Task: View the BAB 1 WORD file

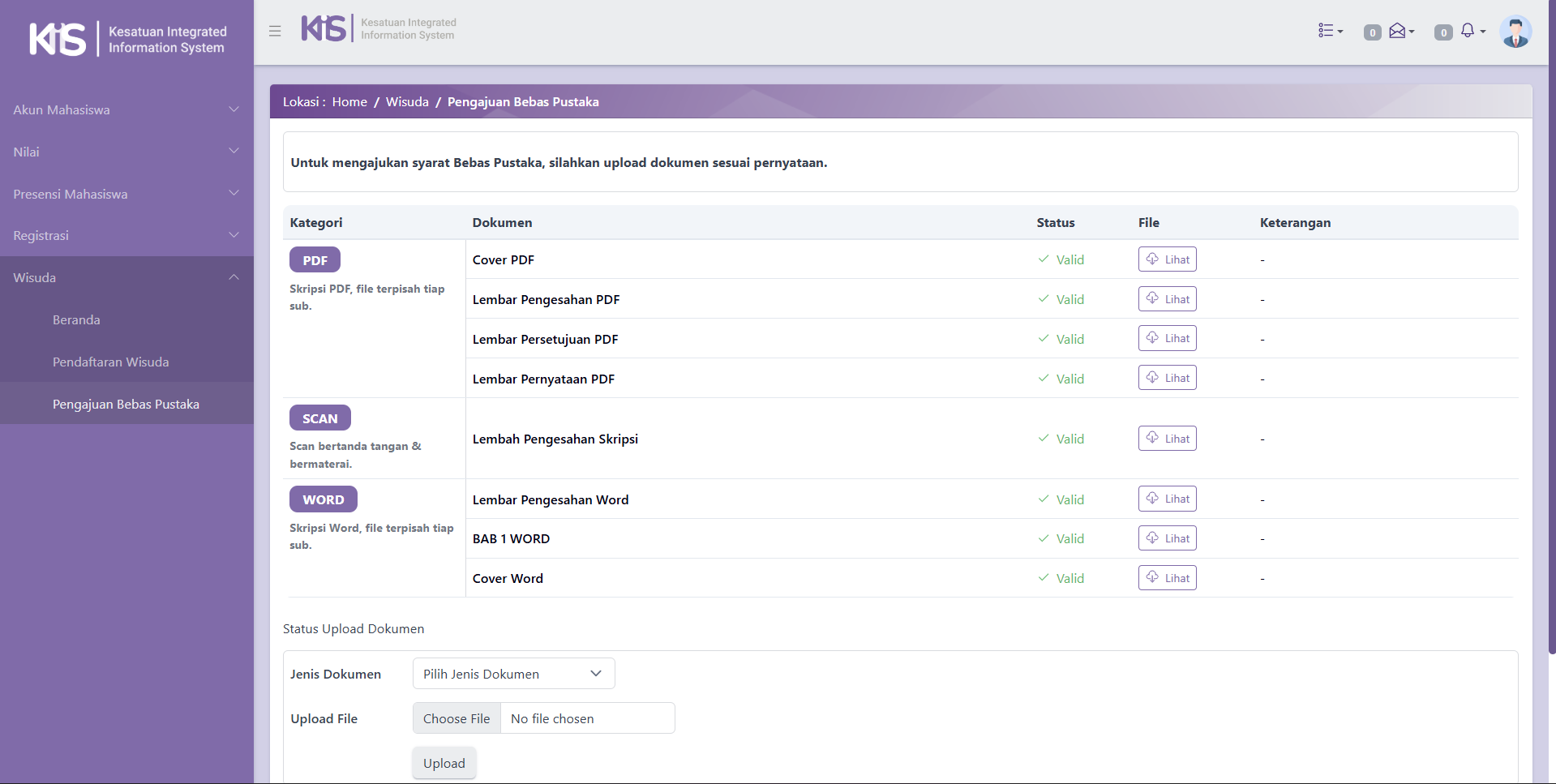Action: 1167,538
